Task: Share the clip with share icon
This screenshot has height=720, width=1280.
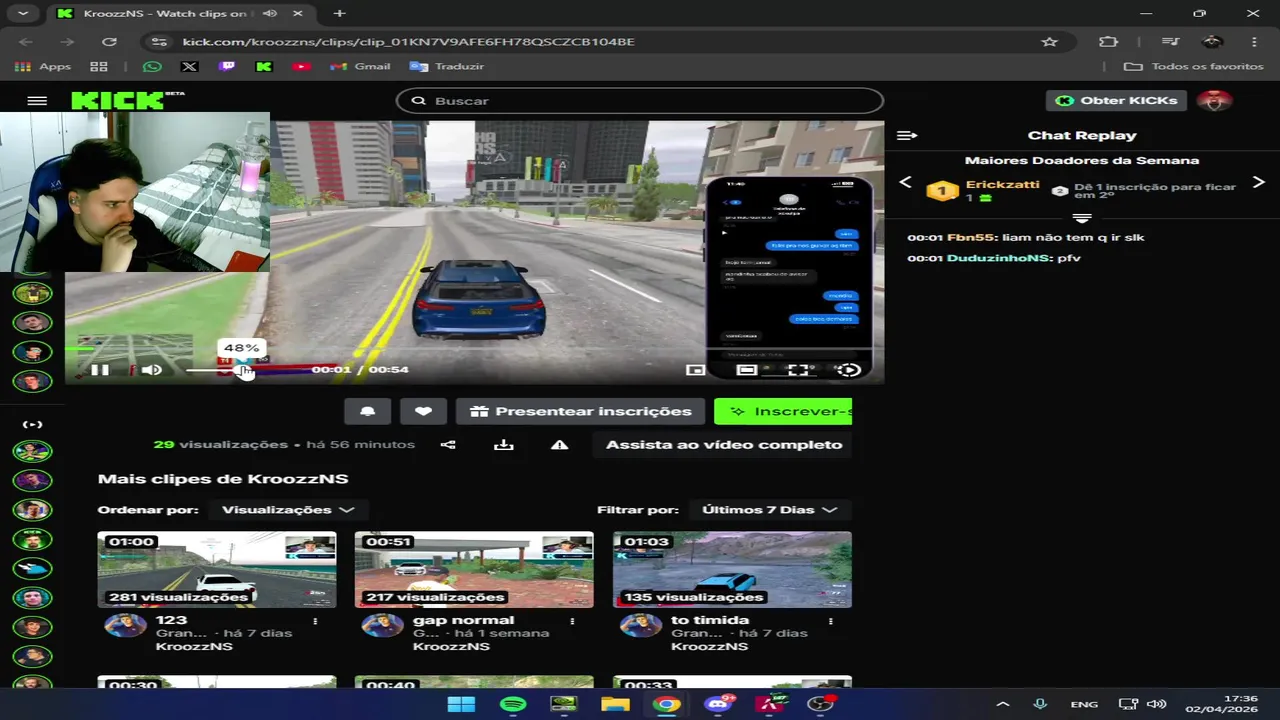Action: [x=448, y=445]
